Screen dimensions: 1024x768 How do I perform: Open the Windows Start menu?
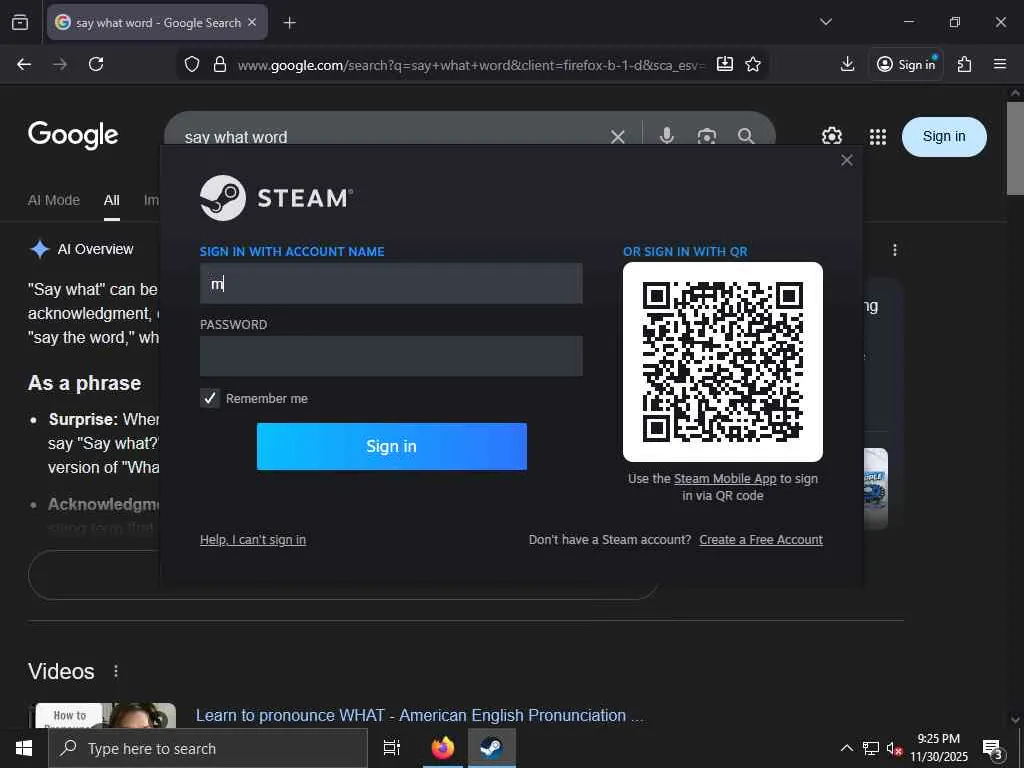(x=24, y=748)
